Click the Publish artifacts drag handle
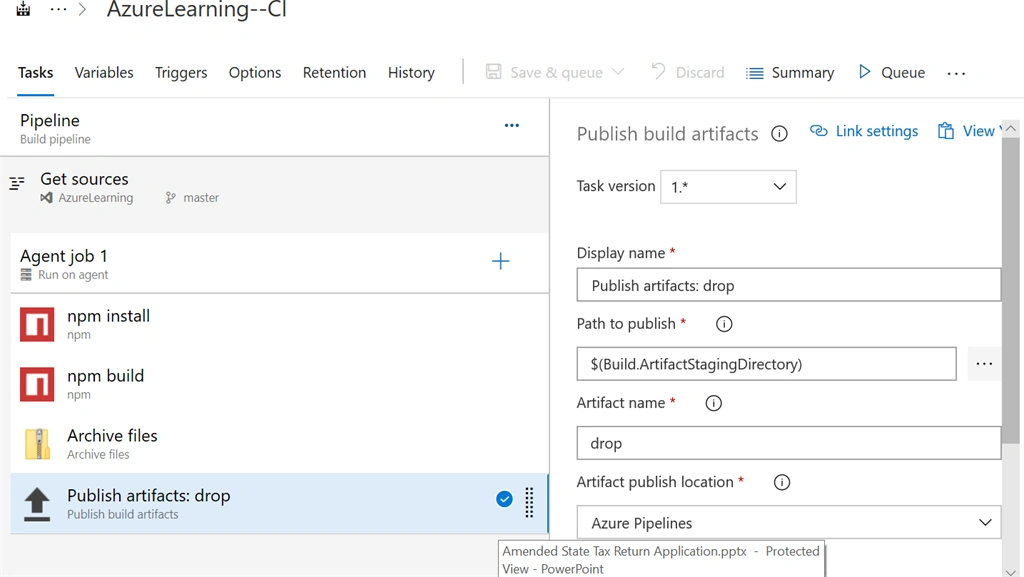Screen dimensions: 1024x577 pyautogui.click(x=529, y=503)
